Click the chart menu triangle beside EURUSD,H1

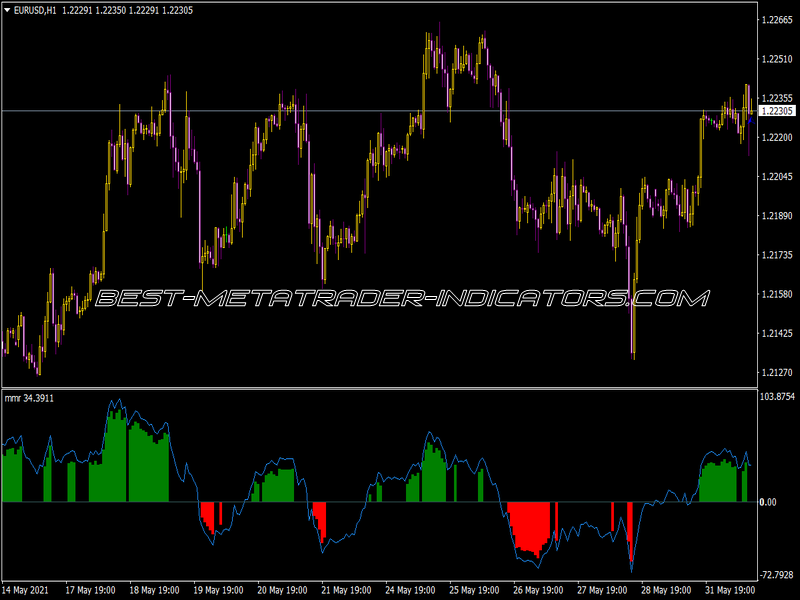click(7, 10)
